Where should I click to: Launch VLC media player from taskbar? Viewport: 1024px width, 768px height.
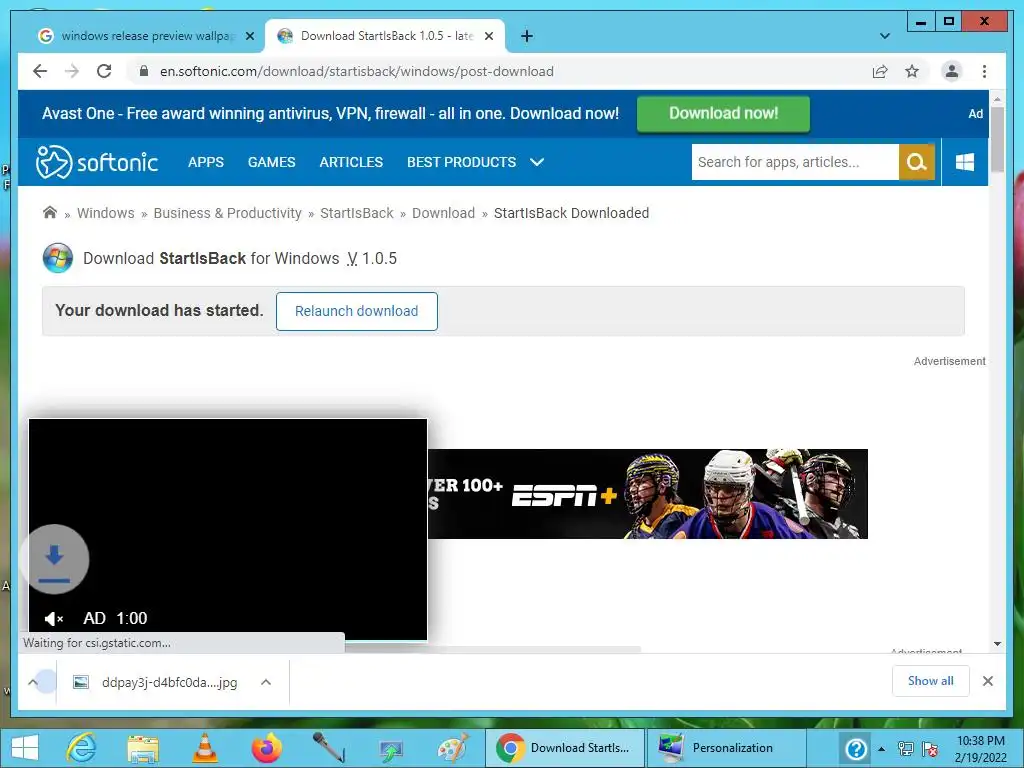204,748
